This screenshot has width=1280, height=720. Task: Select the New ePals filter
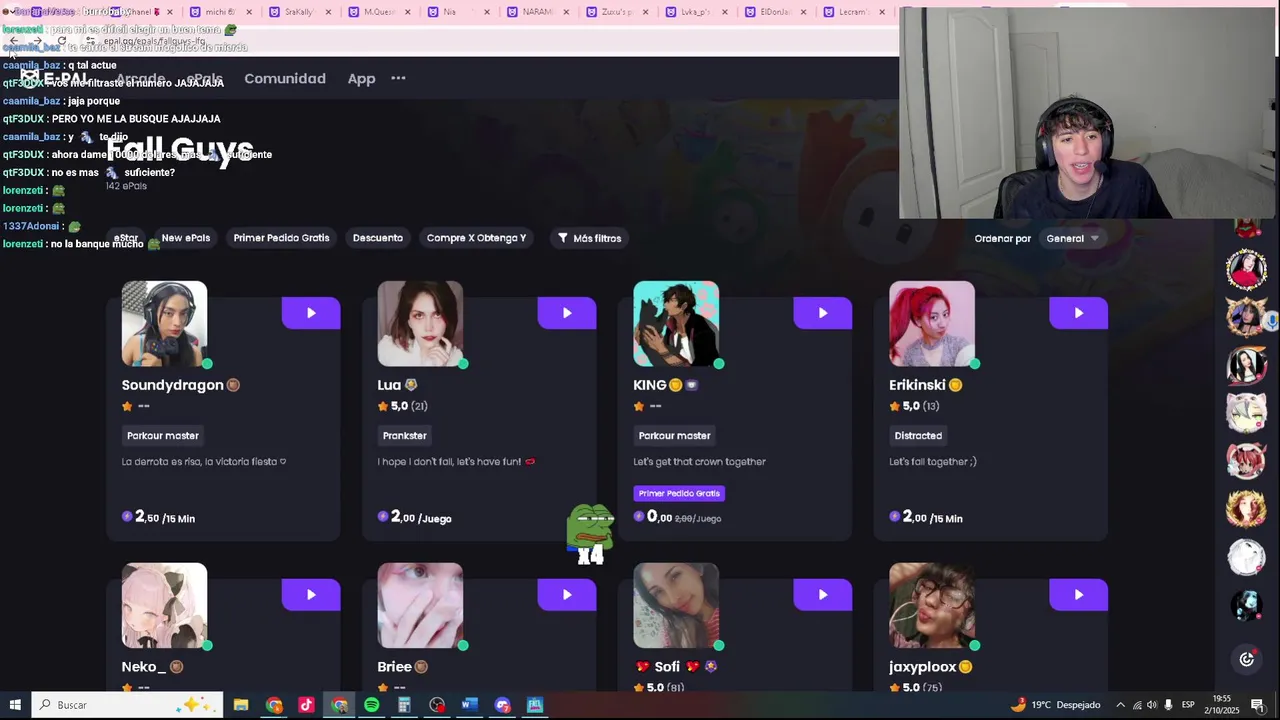click(x=186, y=238)
